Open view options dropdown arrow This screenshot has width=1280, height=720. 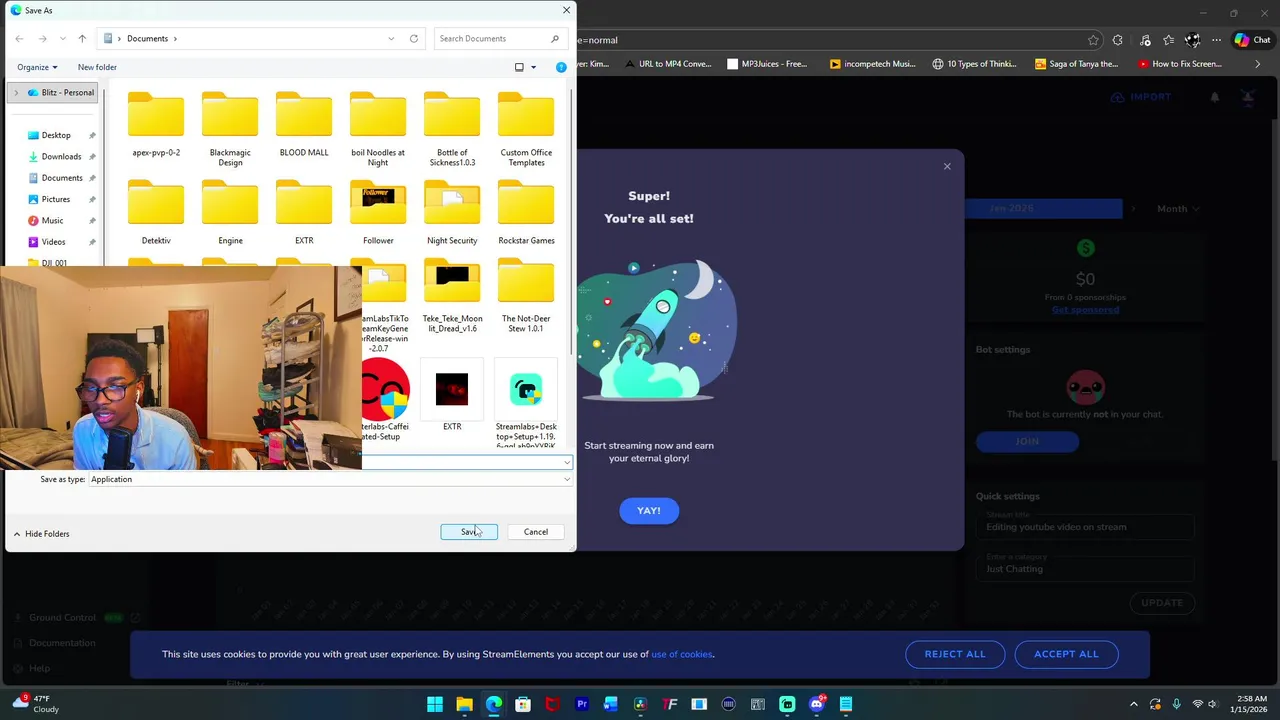tap(533, 67)
